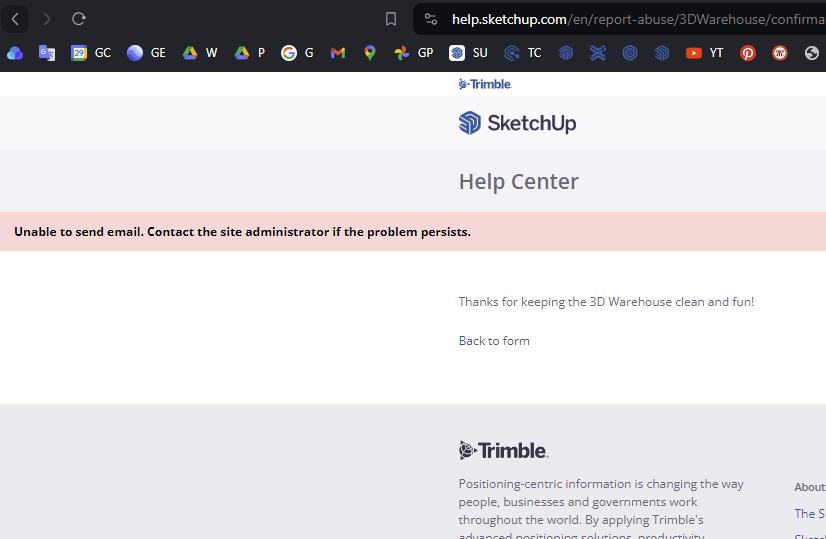The width and height of the screenshot is (826, 539).
Task: Reload the page with the refresh icon
Action: coord(79,19)
